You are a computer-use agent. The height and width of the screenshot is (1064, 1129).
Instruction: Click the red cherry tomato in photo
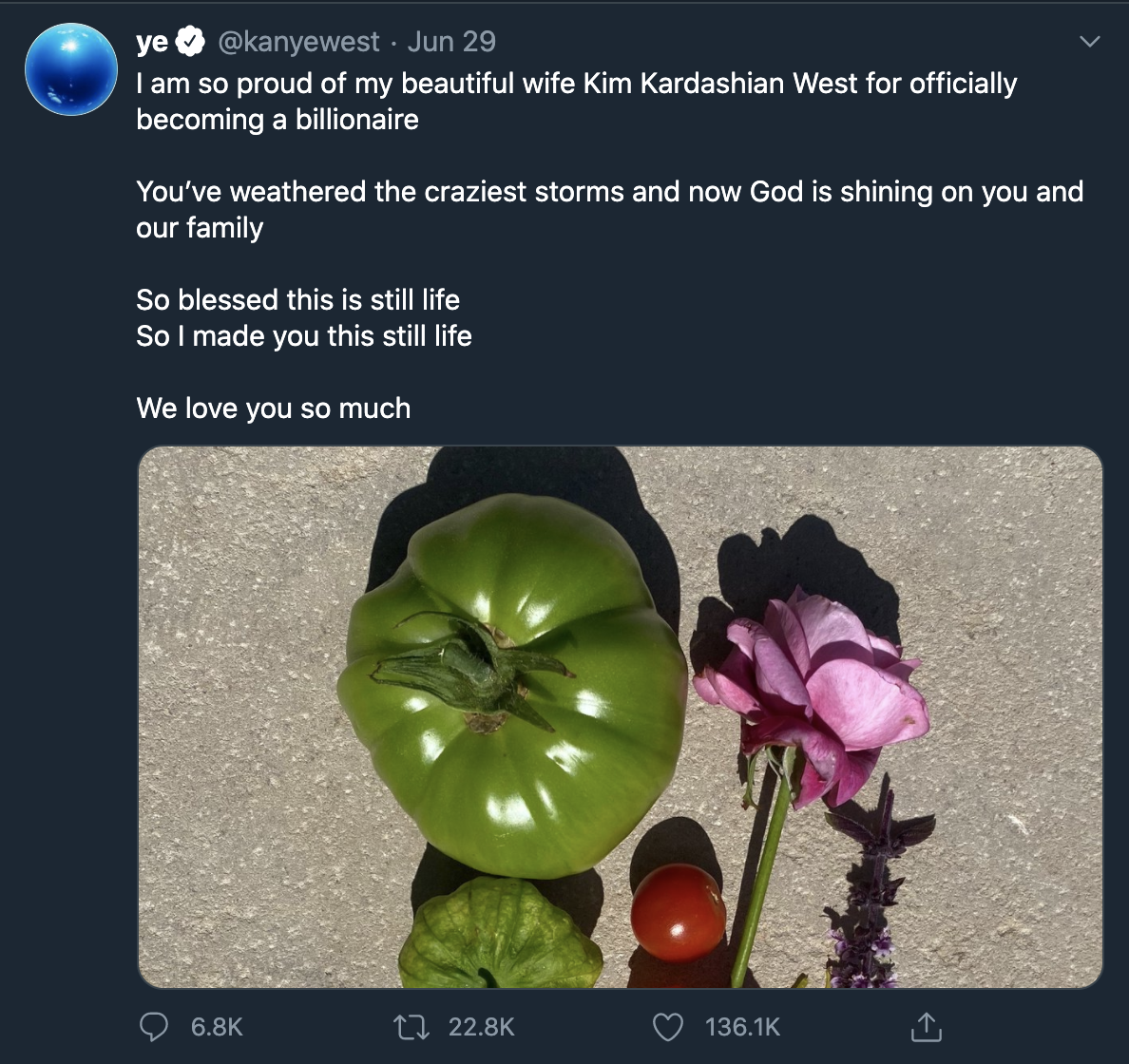678,912
